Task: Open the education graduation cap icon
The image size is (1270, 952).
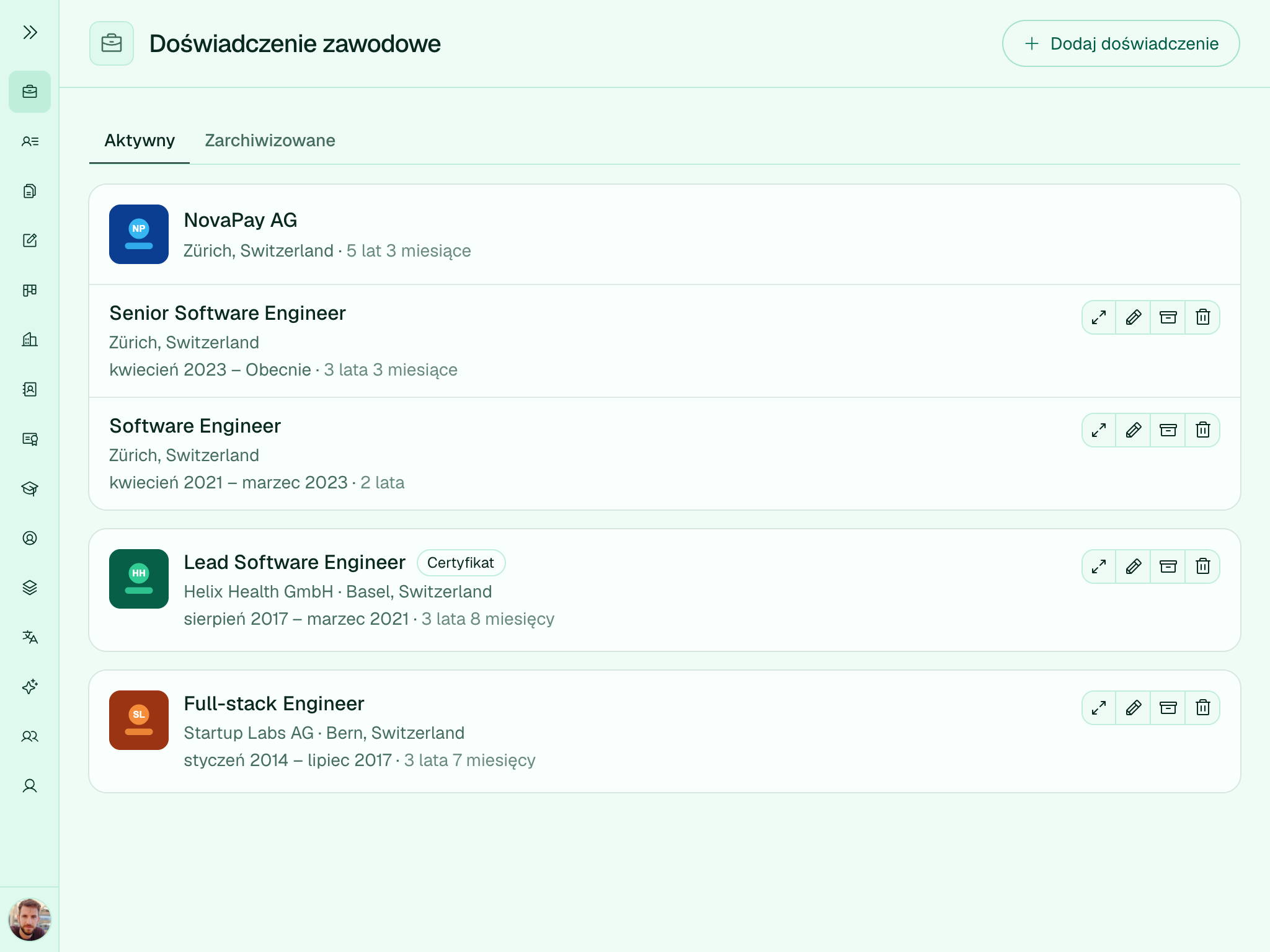Action: pyautogui.click(x=30, y=488)
